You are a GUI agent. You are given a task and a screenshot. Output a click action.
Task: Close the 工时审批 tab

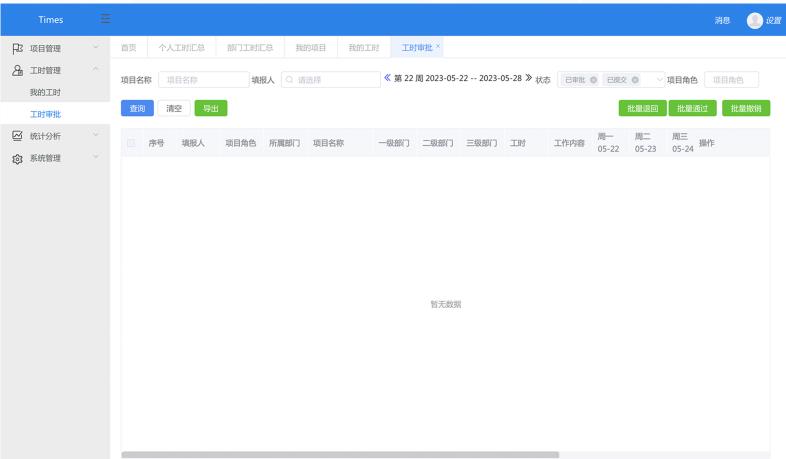click(x=438, y=47)
